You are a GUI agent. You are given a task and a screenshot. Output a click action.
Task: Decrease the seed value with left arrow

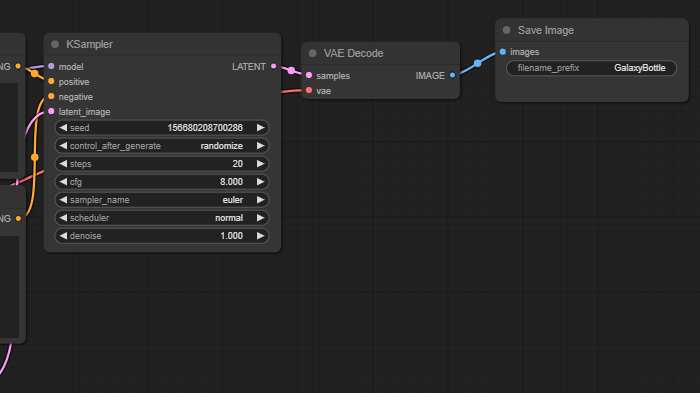tap(63, 128)
